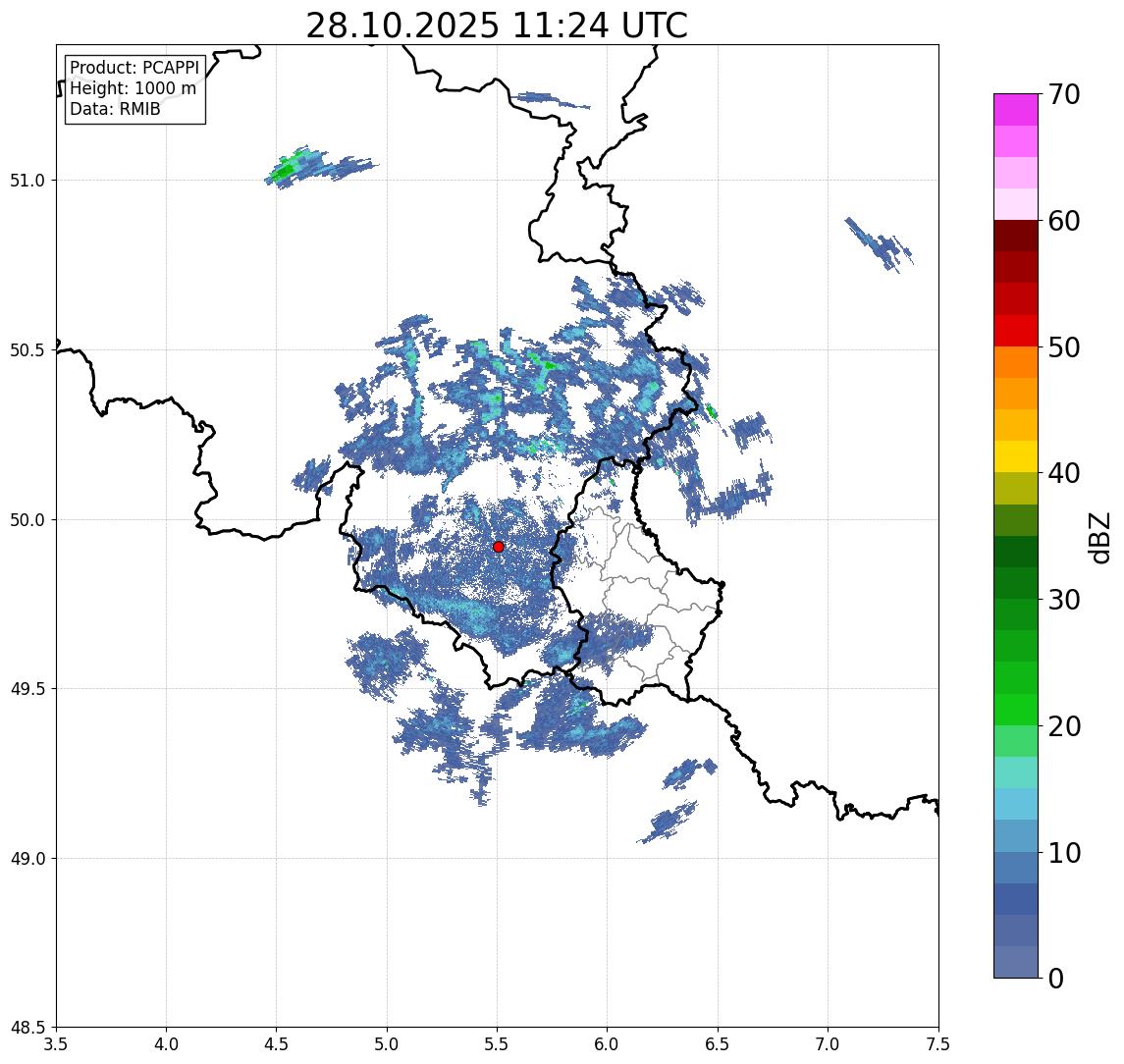
Task: Click the colorbar tick label 50
Action: click(x=1064, y=347)
